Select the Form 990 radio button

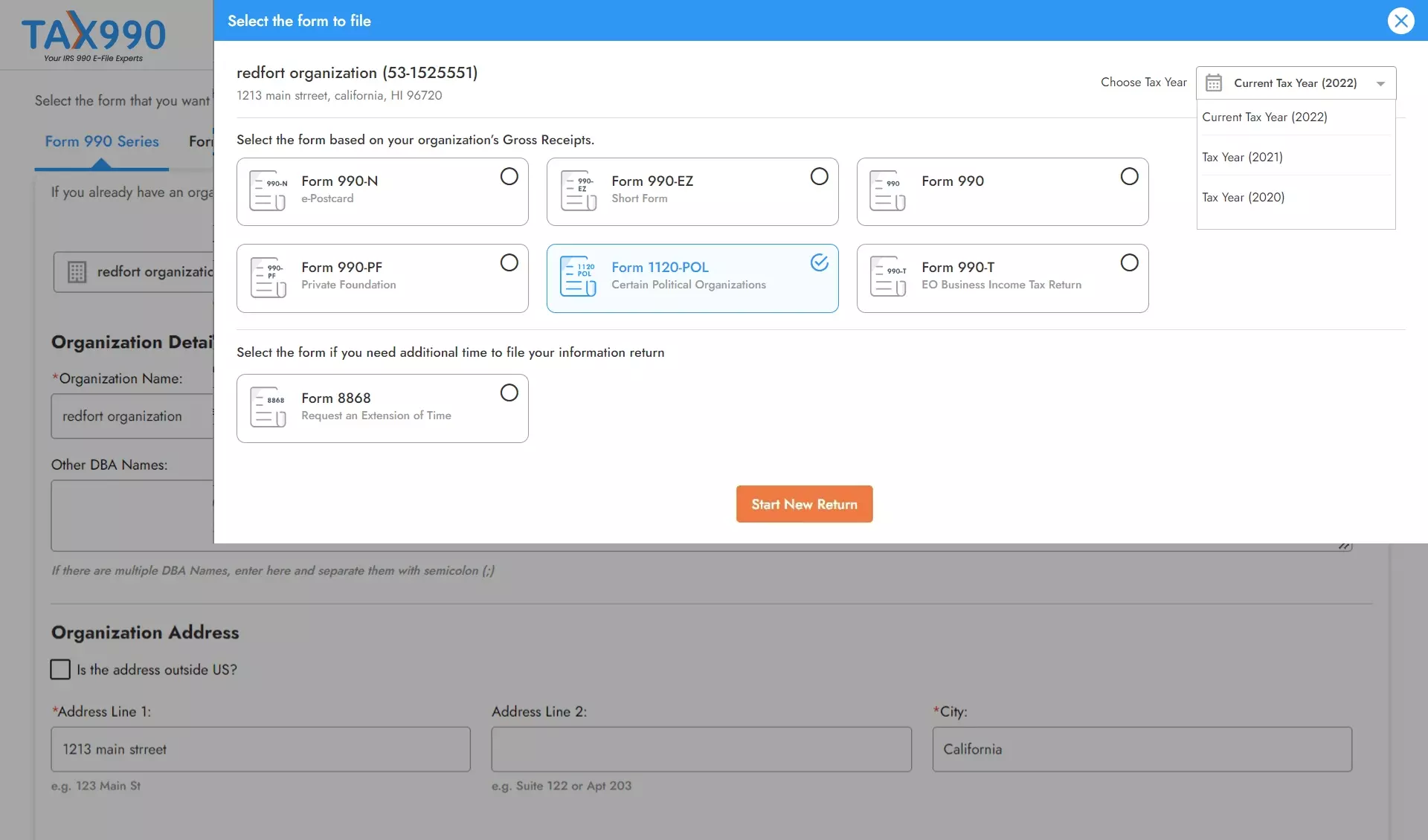pos(1130,176)
